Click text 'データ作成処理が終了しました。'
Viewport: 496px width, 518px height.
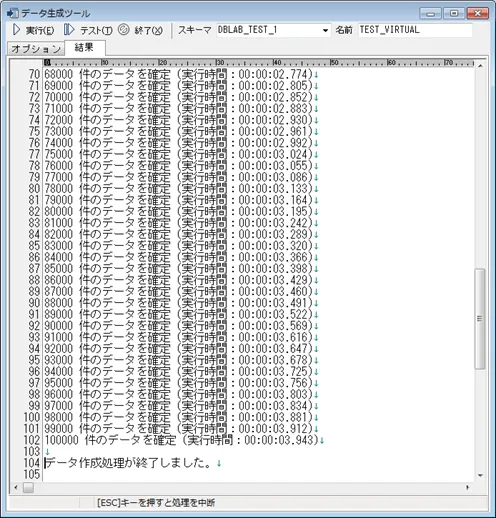[128, 463]
